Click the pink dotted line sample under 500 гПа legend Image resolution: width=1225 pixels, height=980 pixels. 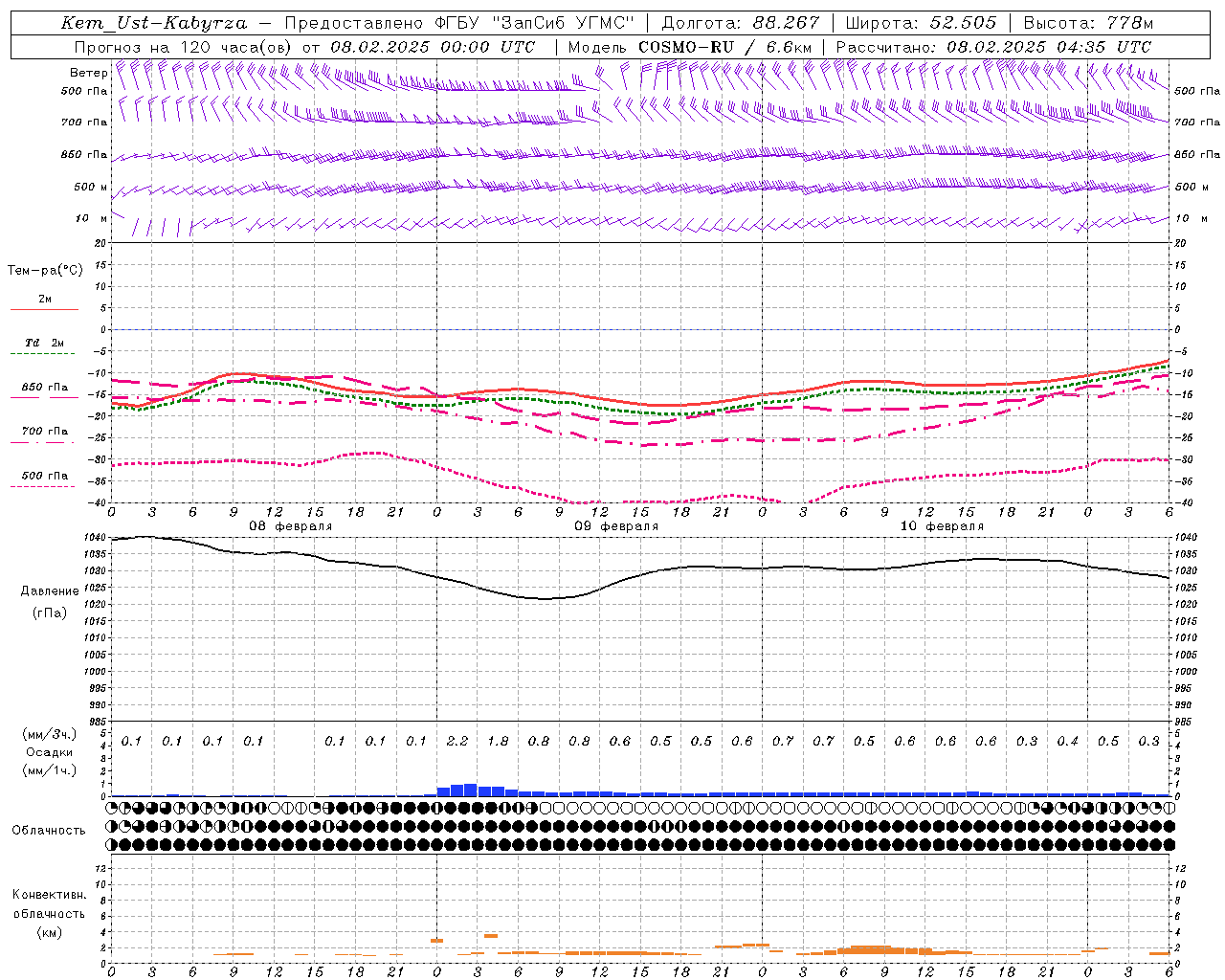click(43, 487)
